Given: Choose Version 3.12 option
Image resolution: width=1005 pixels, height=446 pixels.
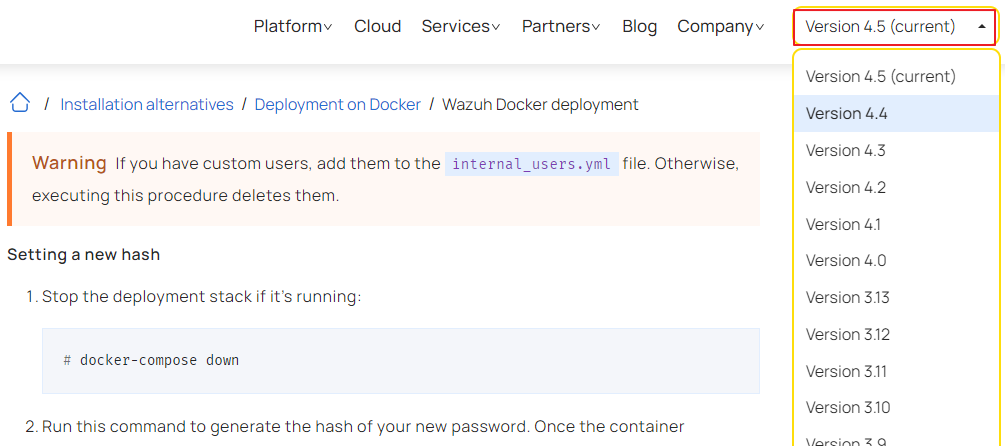Looking at the screenshot, I should point(848,335).
